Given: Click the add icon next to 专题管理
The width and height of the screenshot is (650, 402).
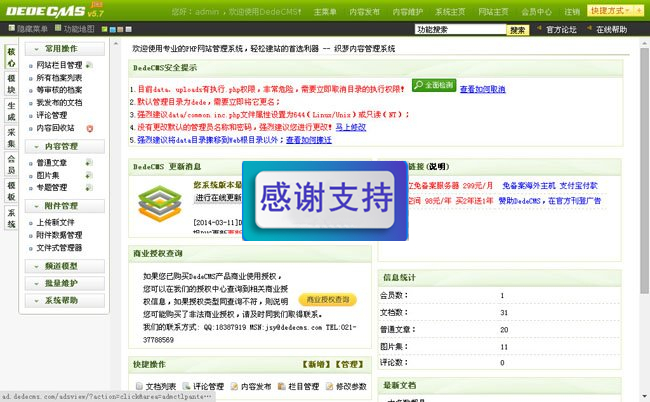Looking at the screenshot, I should (89, 188).
